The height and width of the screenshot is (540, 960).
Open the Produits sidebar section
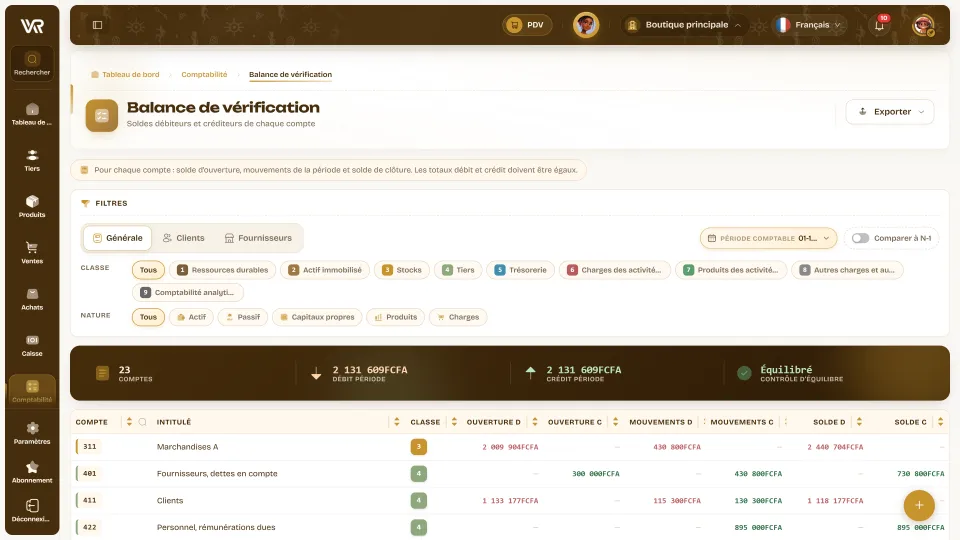click(x=32, y=206)
